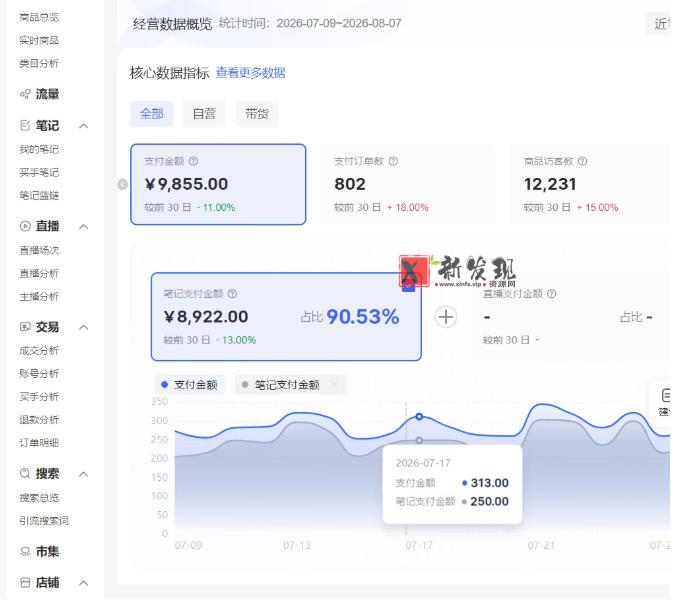
Task: Click the help icon beside 商品访客数
Action: (x=583, y=161)
